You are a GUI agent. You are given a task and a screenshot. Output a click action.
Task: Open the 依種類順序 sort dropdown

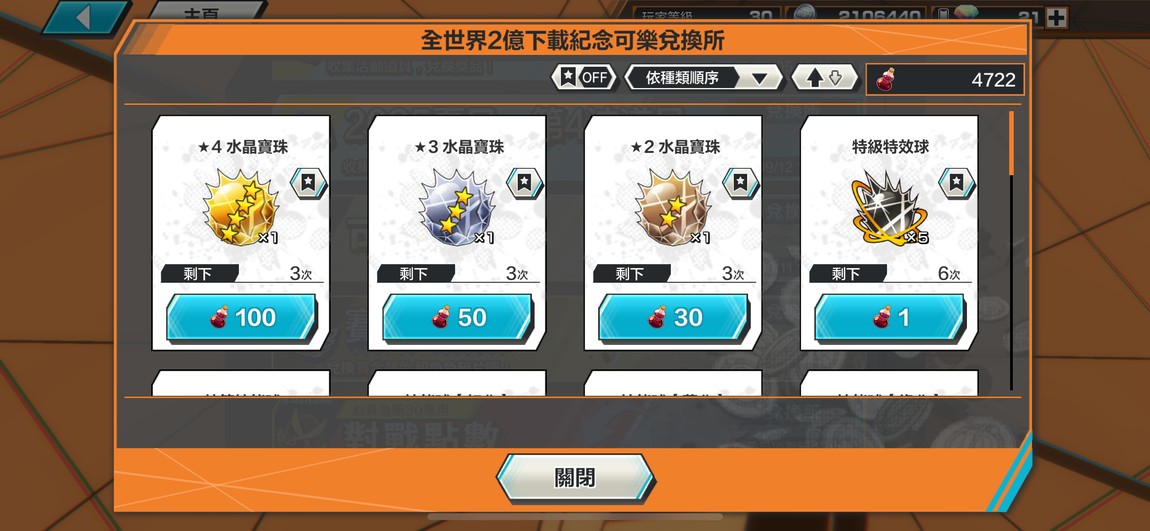[x=703, y=78]
